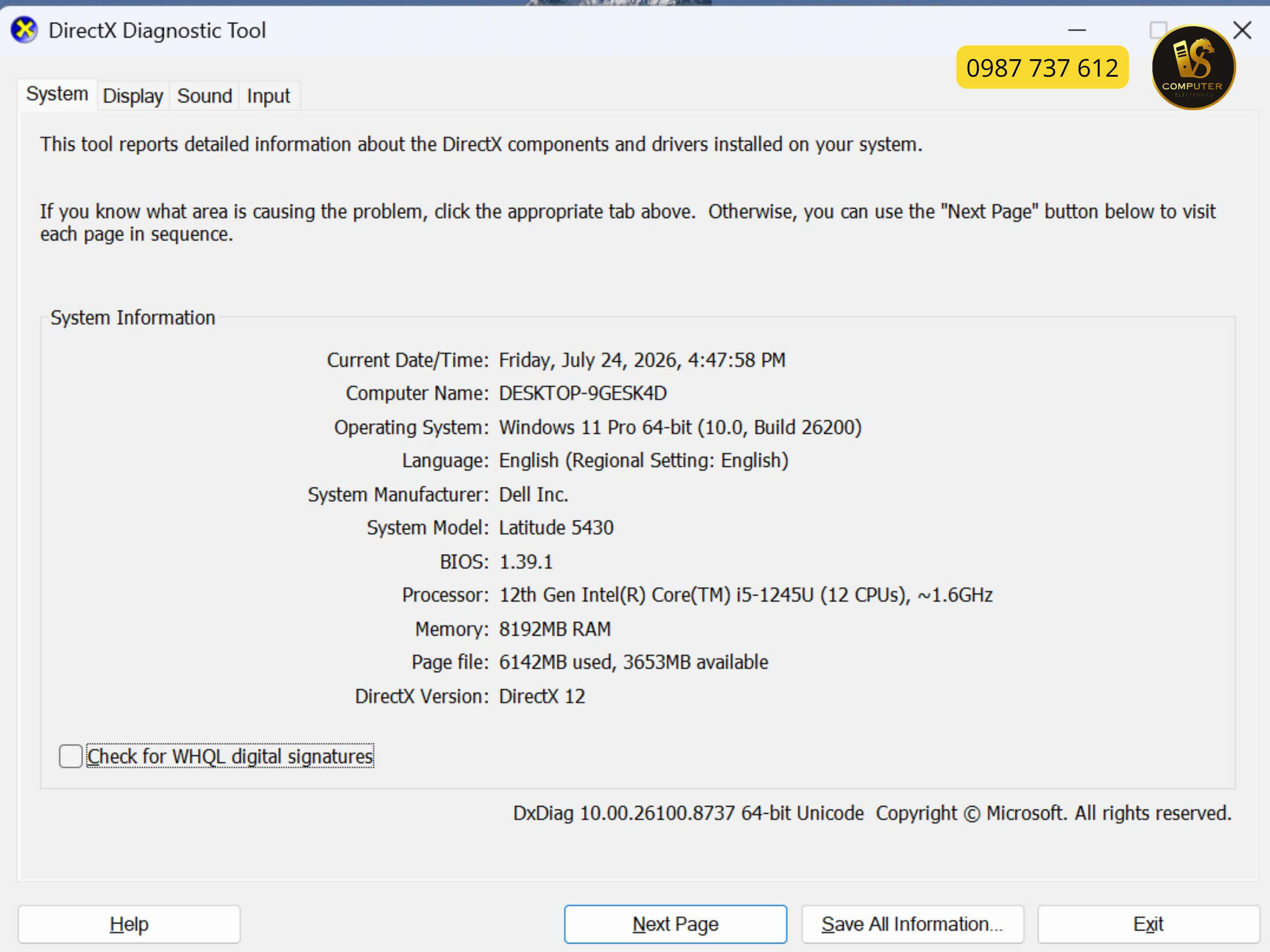Screen dimensions: 1270x952
Task: Click the DirectX Diagnostic Tool title icon
Action: [x=24, y=30]
